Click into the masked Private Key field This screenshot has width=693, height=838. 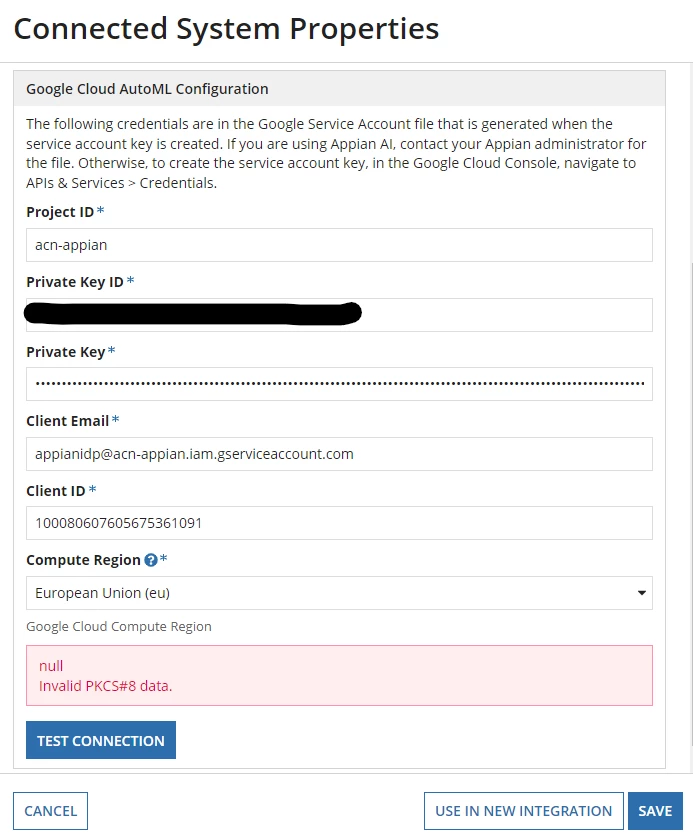click(x=339, y=384)
